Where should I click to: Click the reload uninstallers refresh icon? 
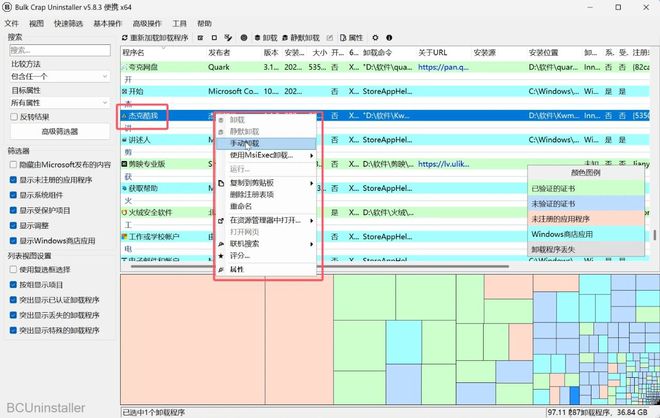(125, 38)
